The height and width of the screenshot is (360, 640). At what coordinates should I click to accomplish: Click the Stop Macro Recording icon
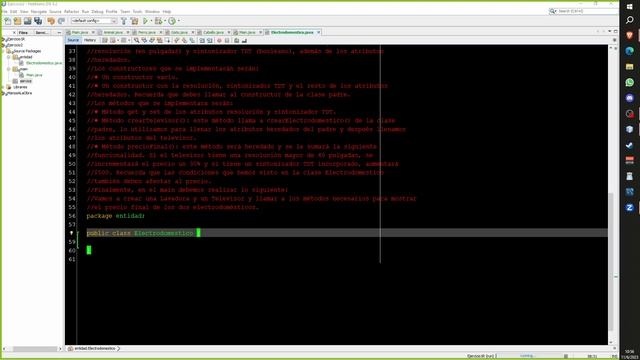click(x=227, y=40)
